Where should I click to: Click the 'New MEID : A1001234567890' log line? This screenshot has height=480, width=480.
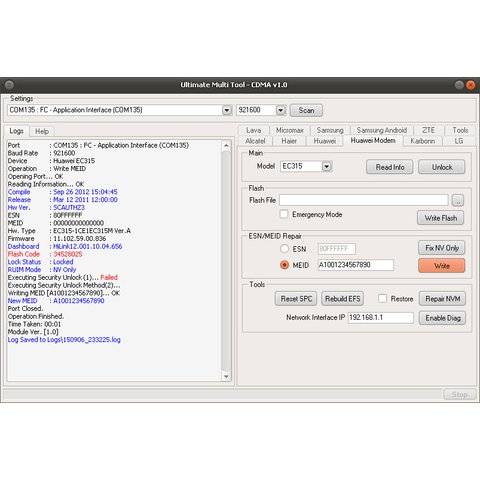click(x=56, y=301)
